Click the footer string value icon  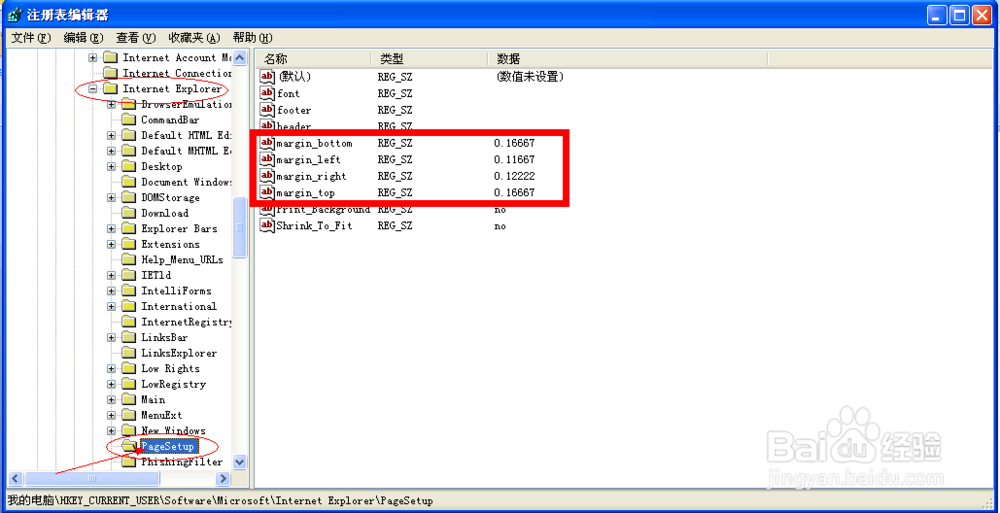267,110
